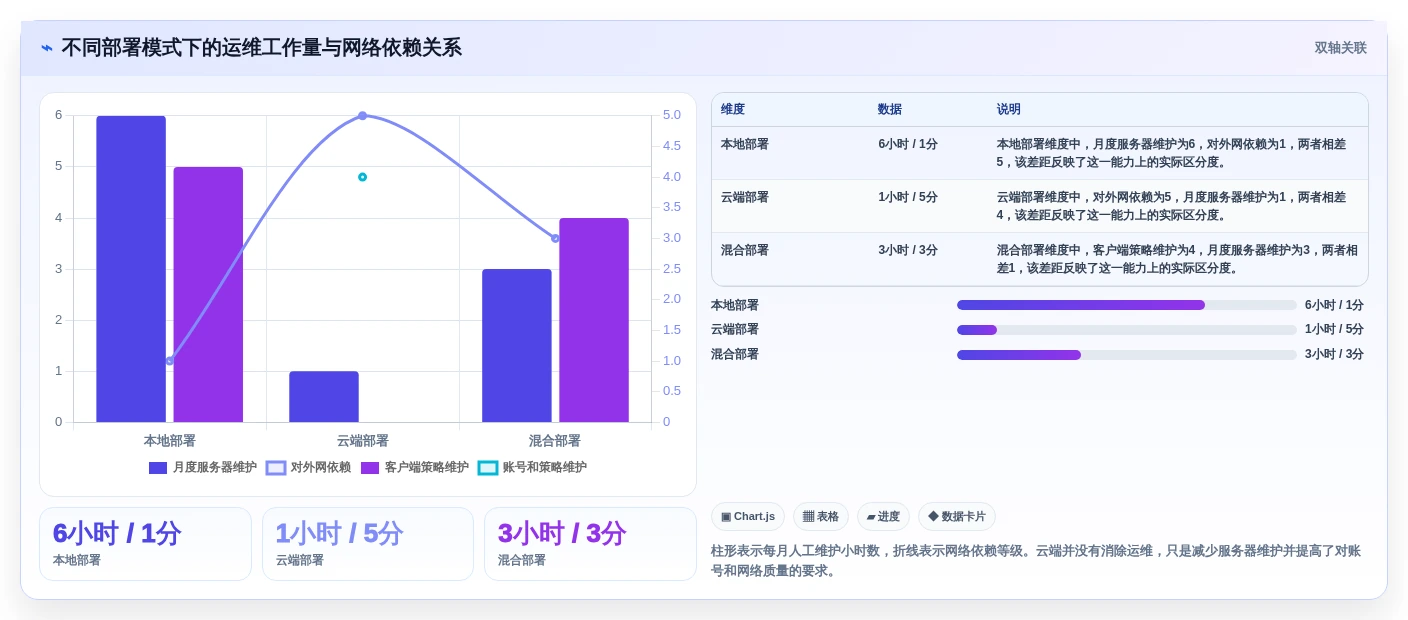The image size is (1408, 620).
Task: Click the teal data point in chart
Action: point(362,177)
